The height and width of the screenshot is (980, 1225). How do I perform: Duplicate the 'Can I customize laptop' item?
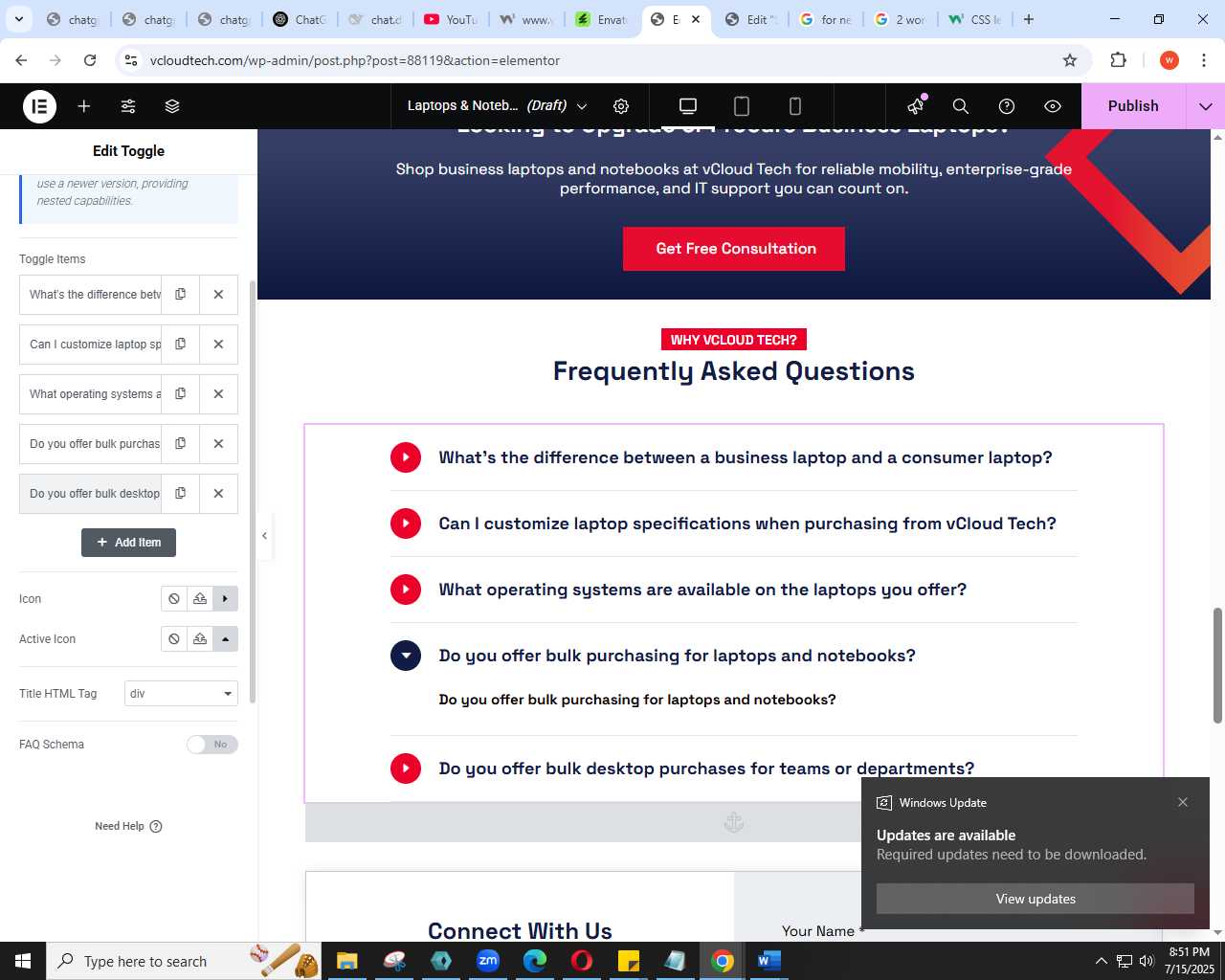[x=180, y=345]
